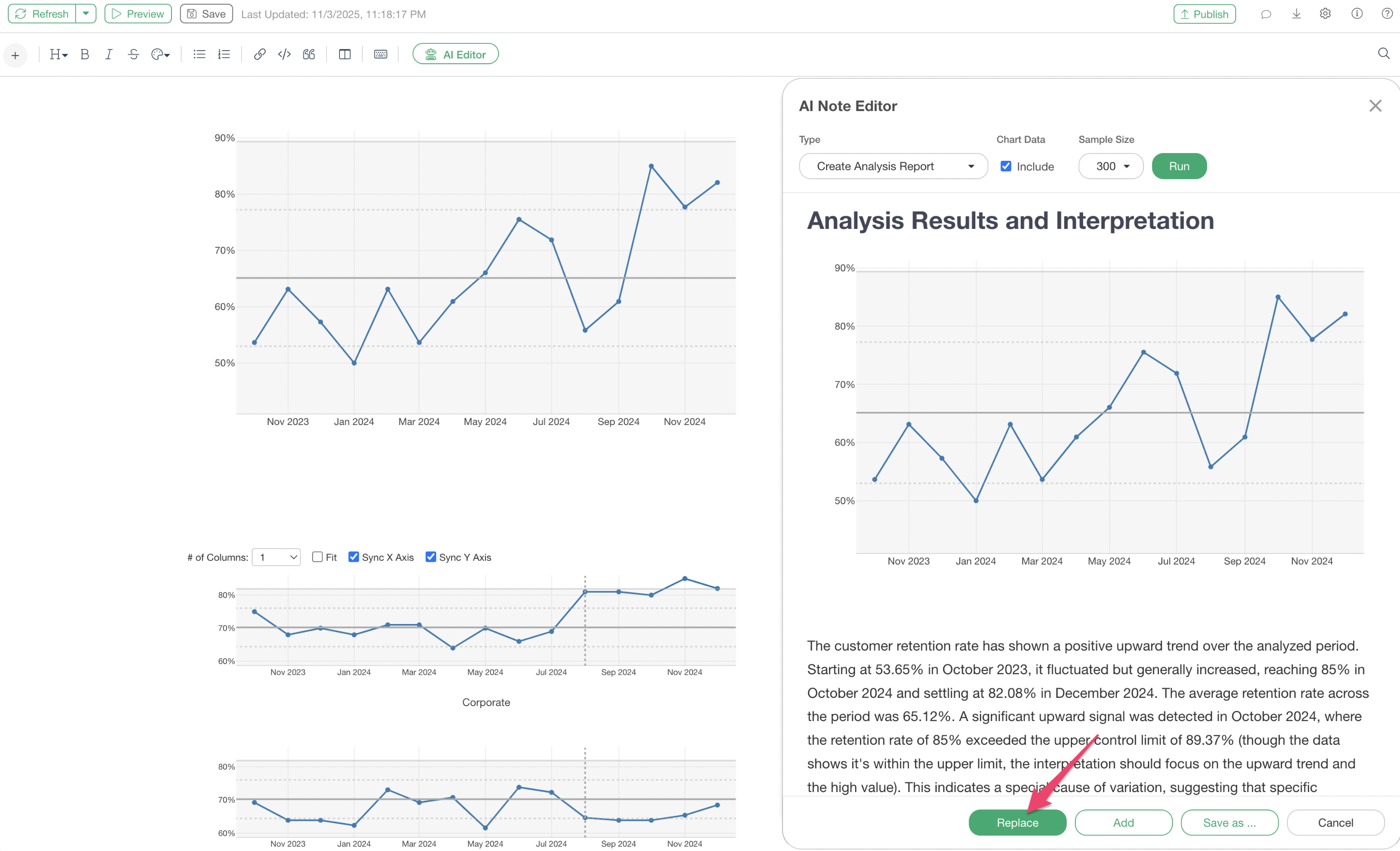Open the Sample Size 300 dropdown
This screenshot has width=1400, height=851.
pyautogui.click(x=1111, y=167)
